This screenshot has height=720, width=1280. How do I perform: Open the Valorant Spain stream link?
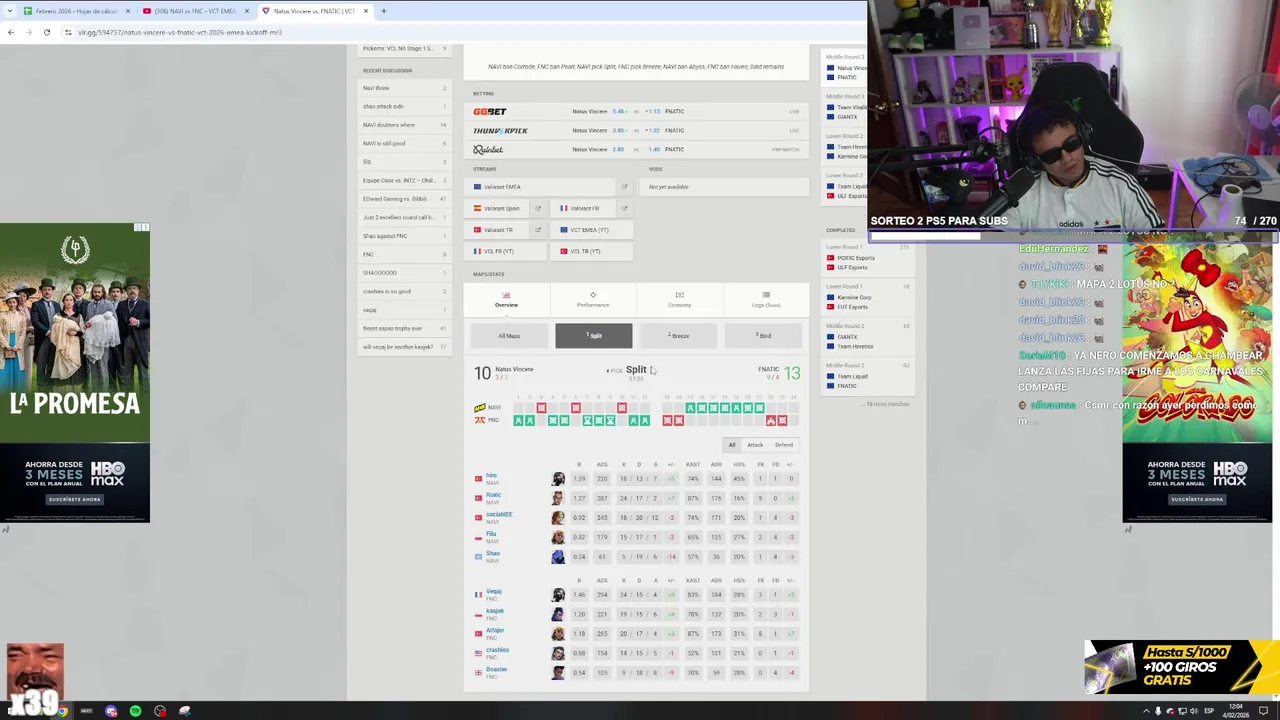498,209
